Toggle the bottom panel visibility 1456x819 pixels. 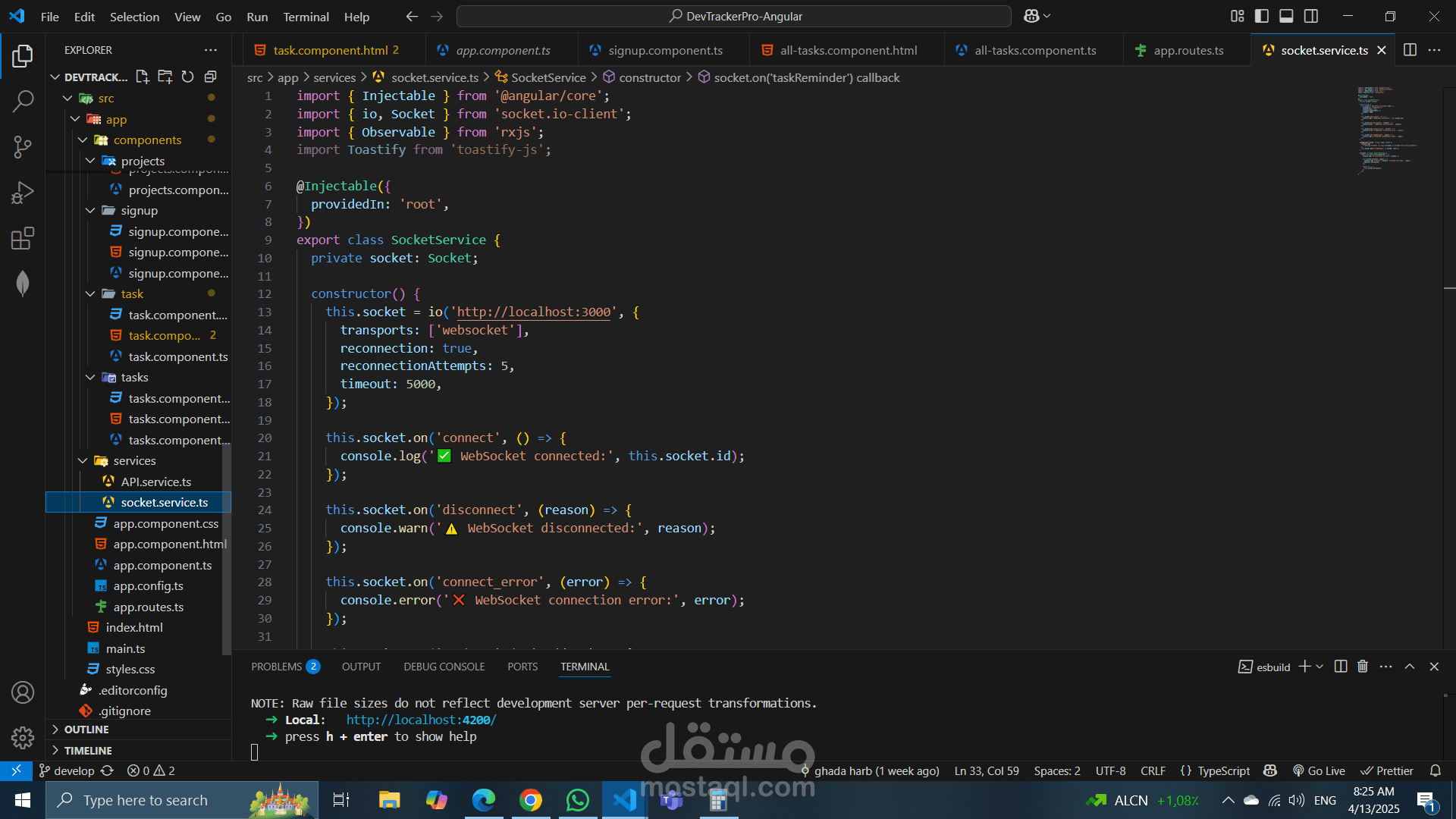click(1286, 16)
